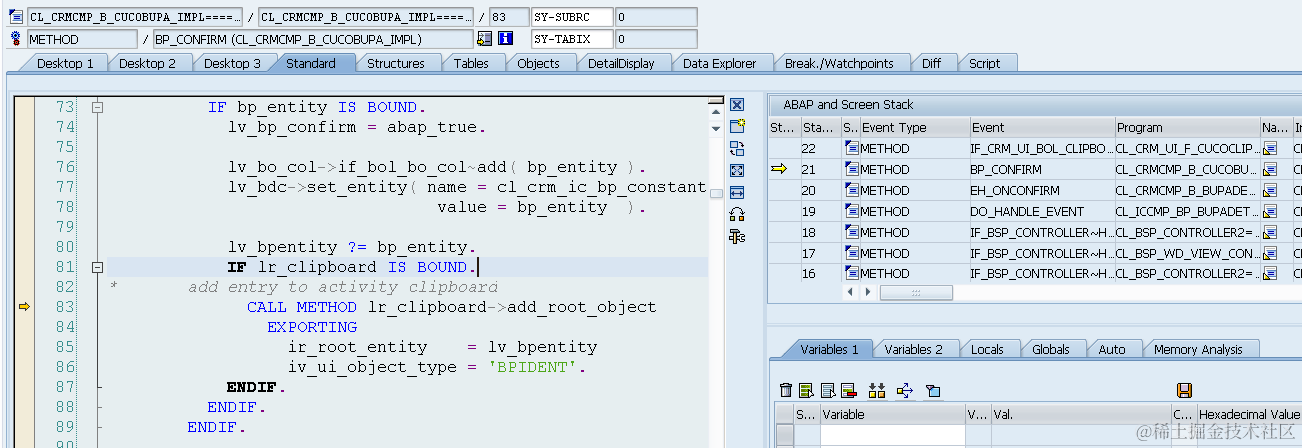Image resolution: width=1302 pixels, height=448 pixels.
Task: Click the line number field showing 83
Action: (x=509, y=17)
